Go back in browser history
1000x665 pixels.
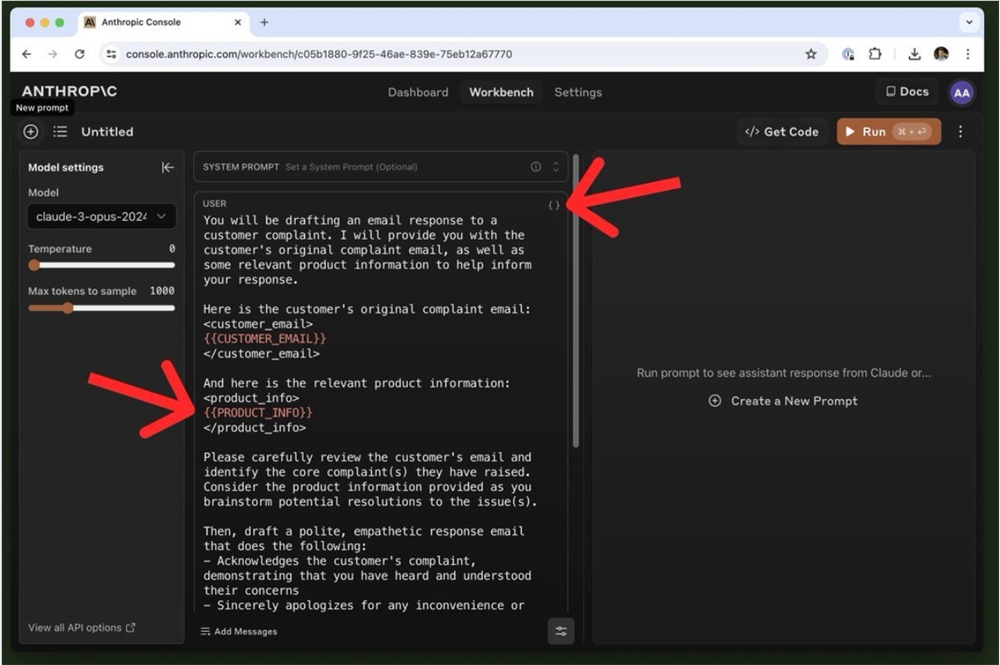pyautogui.click(x=26, y=54)
